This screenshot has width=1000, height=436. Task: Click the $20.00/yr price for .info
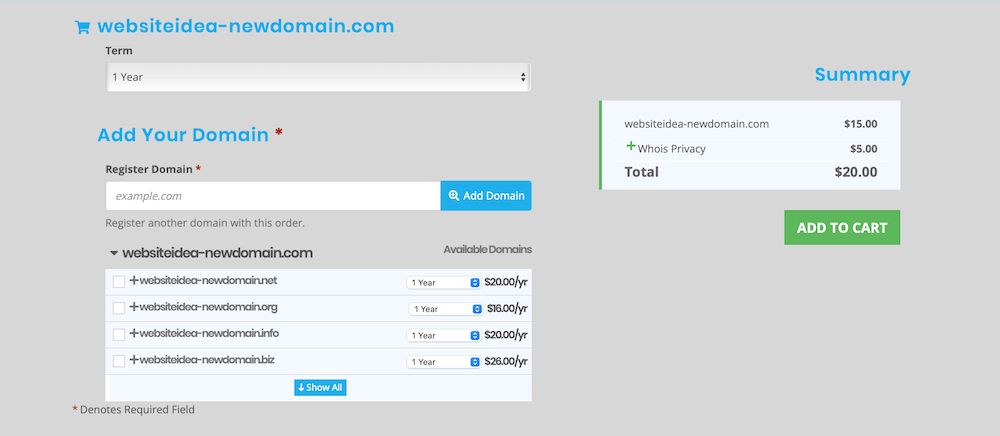click(x=506, y=335)
